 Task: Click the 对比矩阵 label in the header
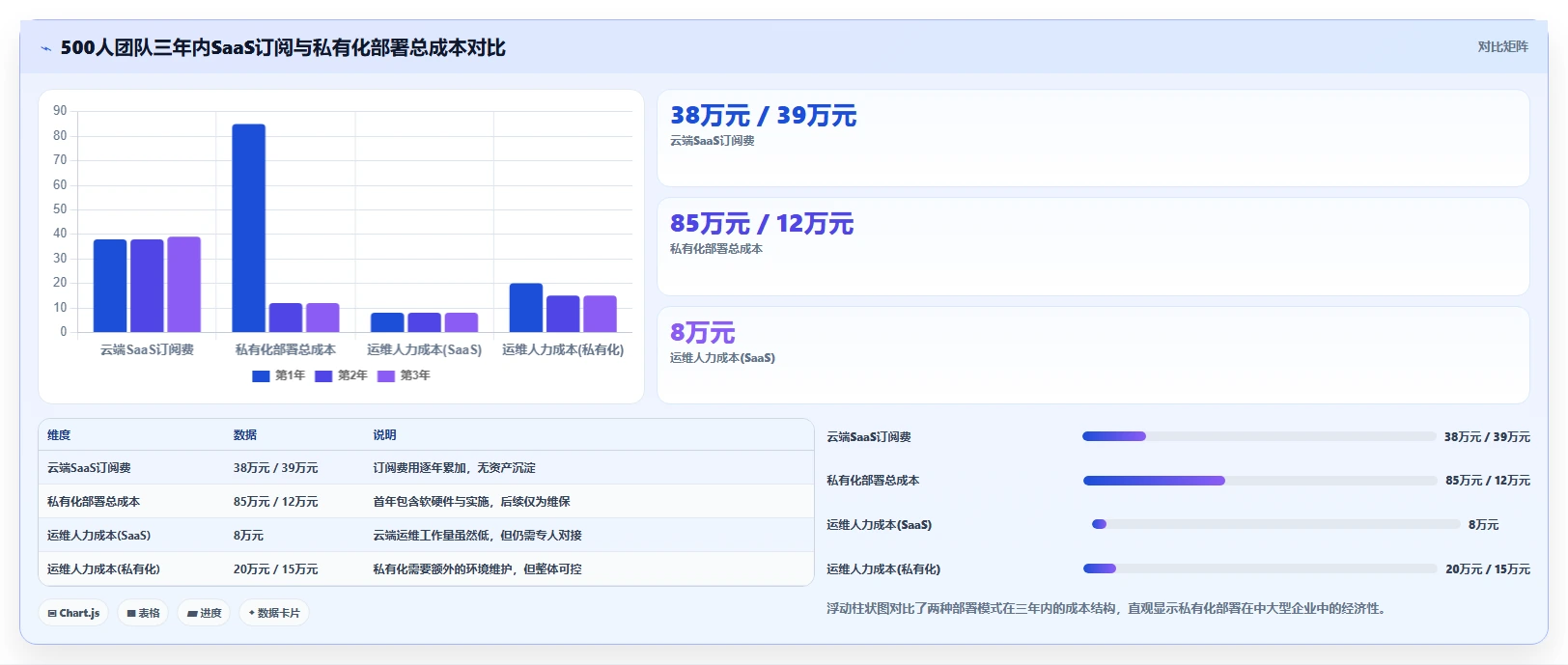tap(1502, 46)
